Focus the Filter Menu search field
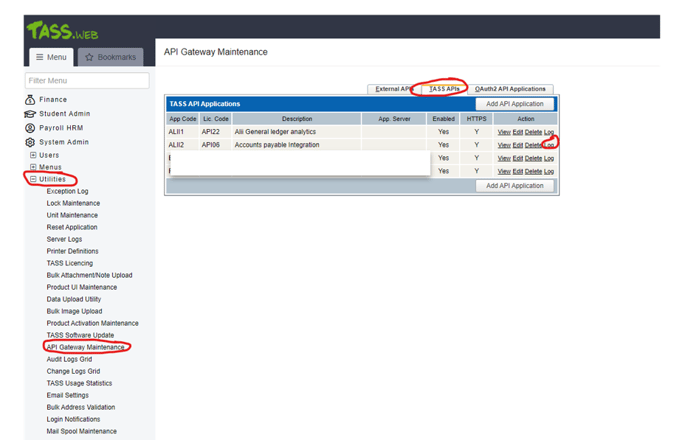The image size is (688, 440). (x=87, y=81)
